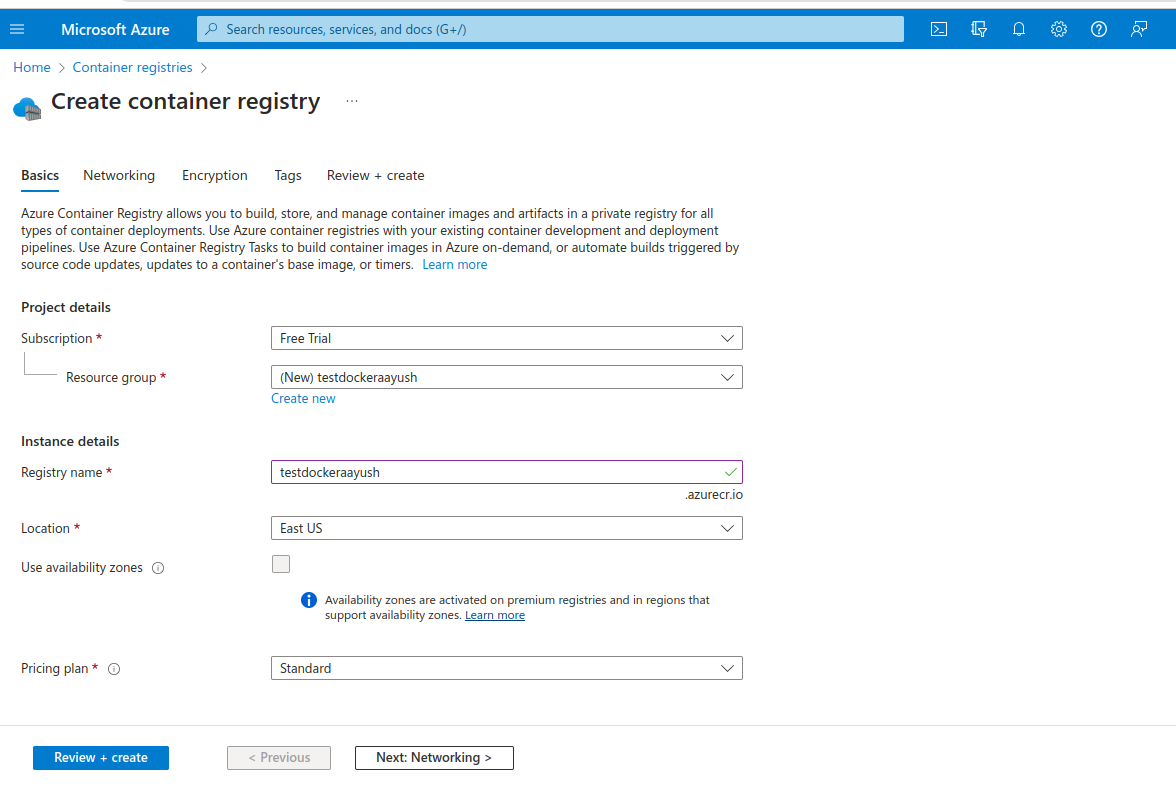Click the blue availability zones info icon
The image size is (1176, 788).
click(308, 600)
